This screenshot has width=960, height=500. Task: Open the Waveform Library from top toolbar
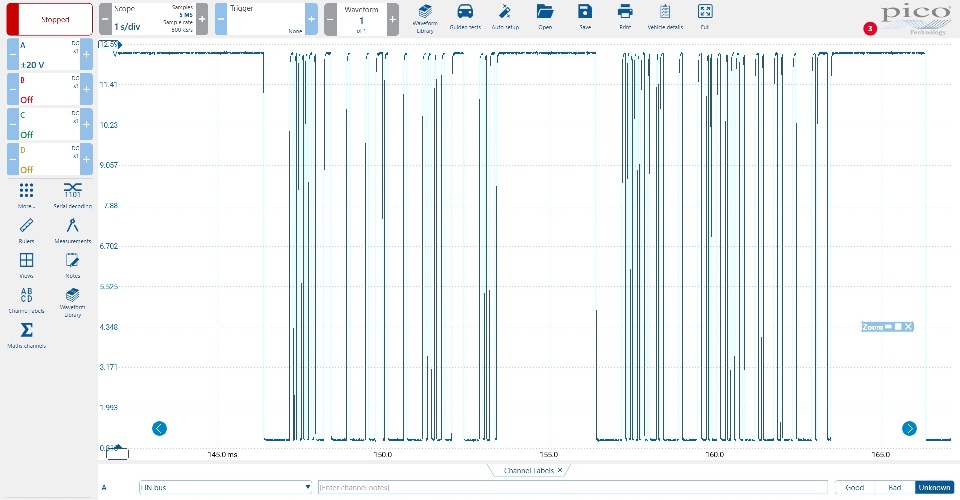(425, 18)
